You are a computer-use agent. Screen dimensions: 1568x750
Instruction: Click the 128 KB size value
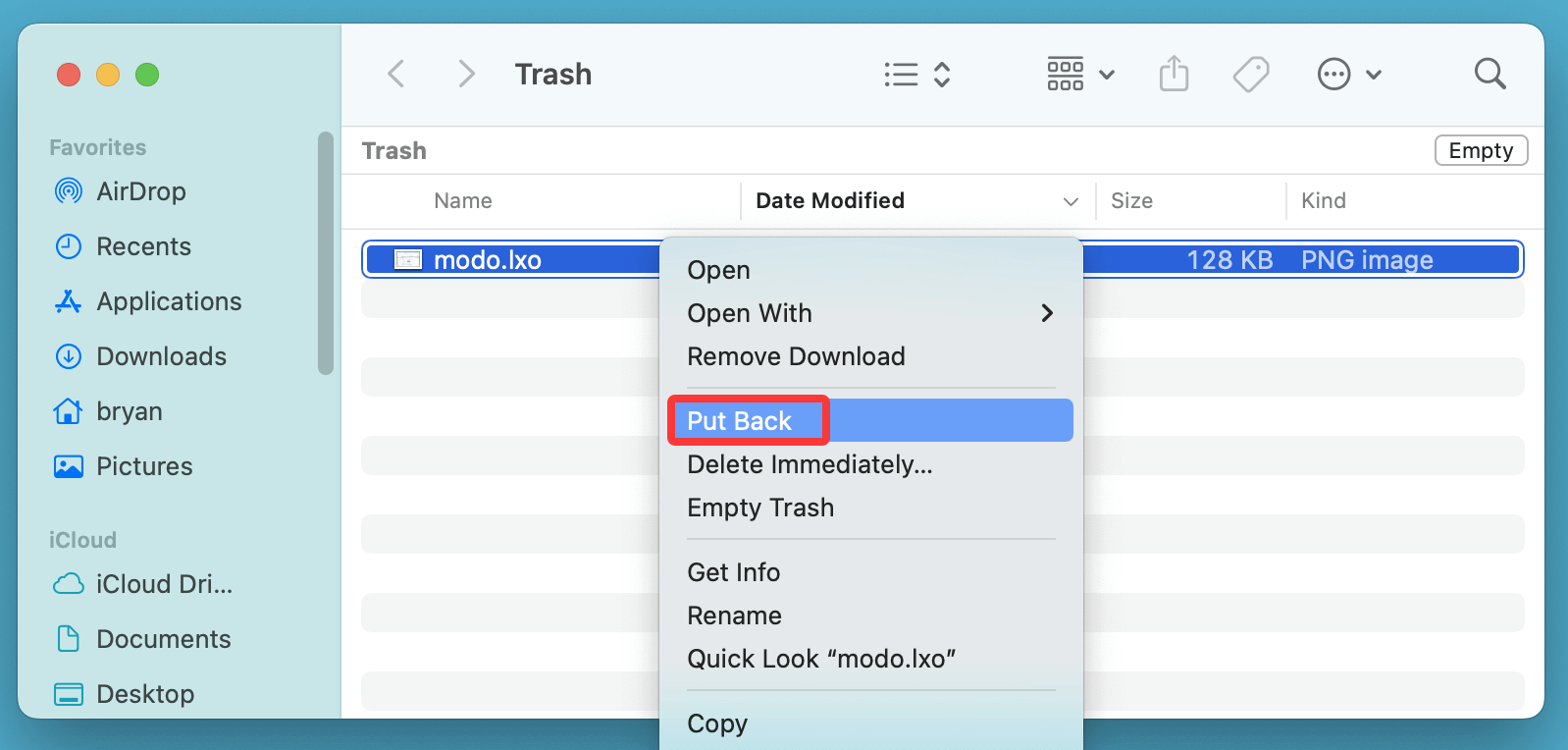click(1229, 260)
